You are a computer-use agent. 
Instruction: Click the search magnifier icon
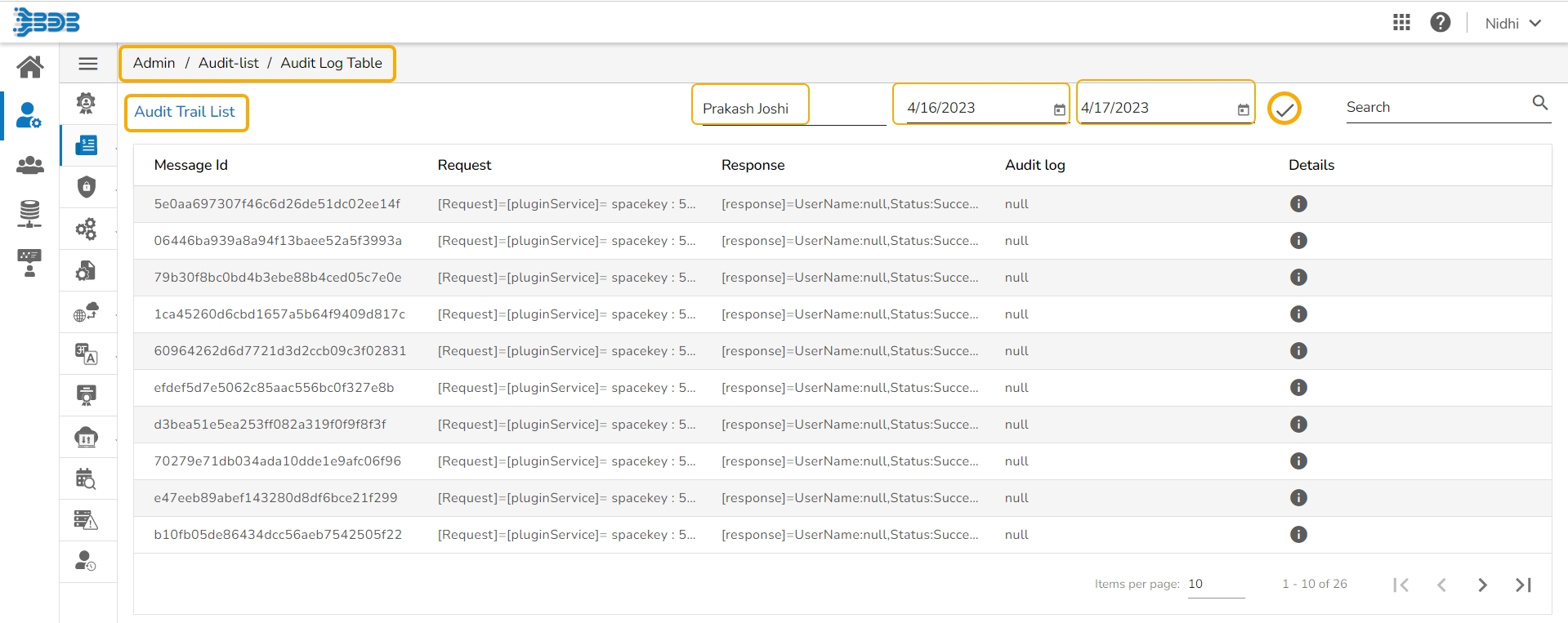click(x=1539, y=103)
